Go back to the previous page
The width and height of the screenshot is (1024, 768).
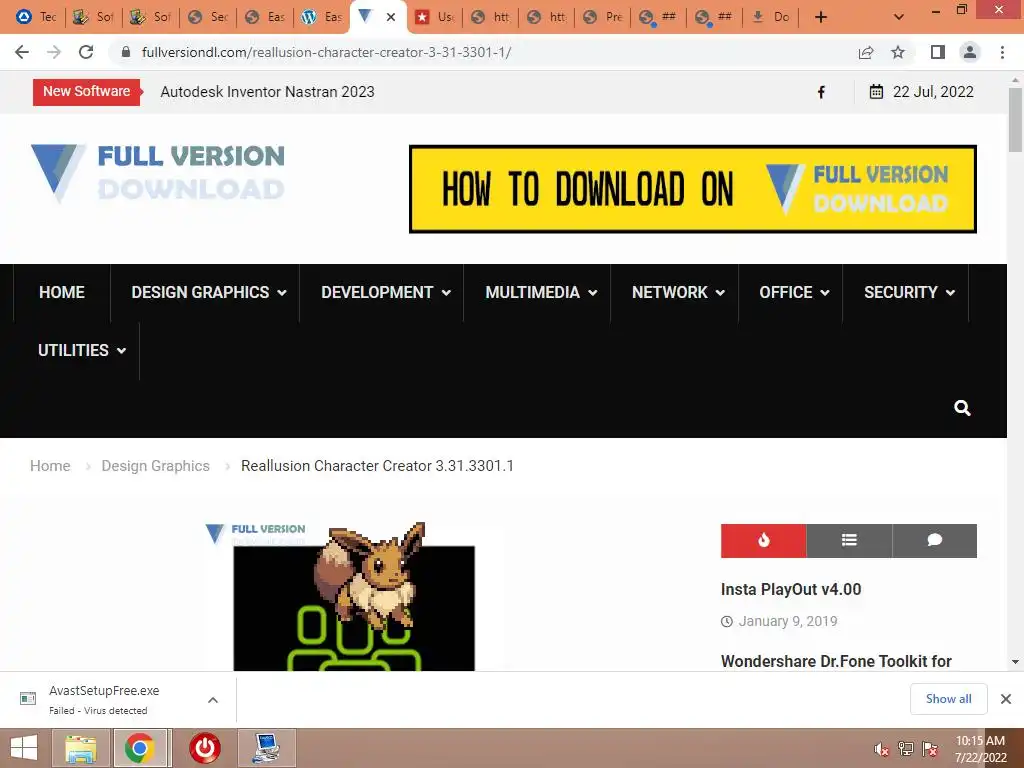[x=22, y=52]
